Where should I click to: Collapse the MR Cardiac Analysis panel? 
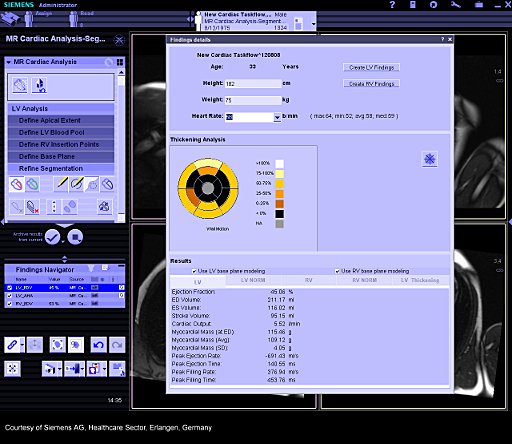pyautogui.click(x=9, y=62)
